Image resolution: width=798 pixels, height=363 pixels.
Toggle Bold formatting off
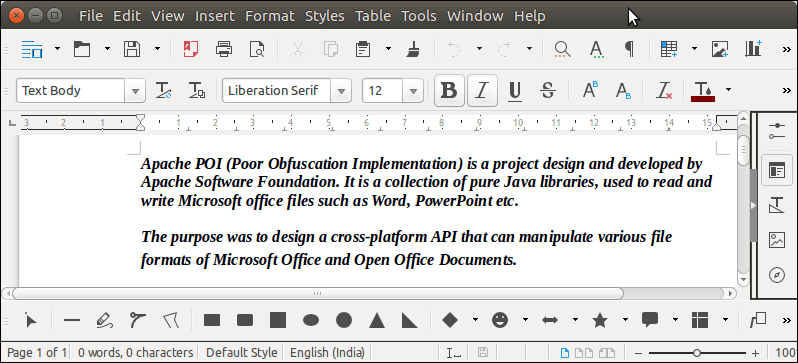449,91
